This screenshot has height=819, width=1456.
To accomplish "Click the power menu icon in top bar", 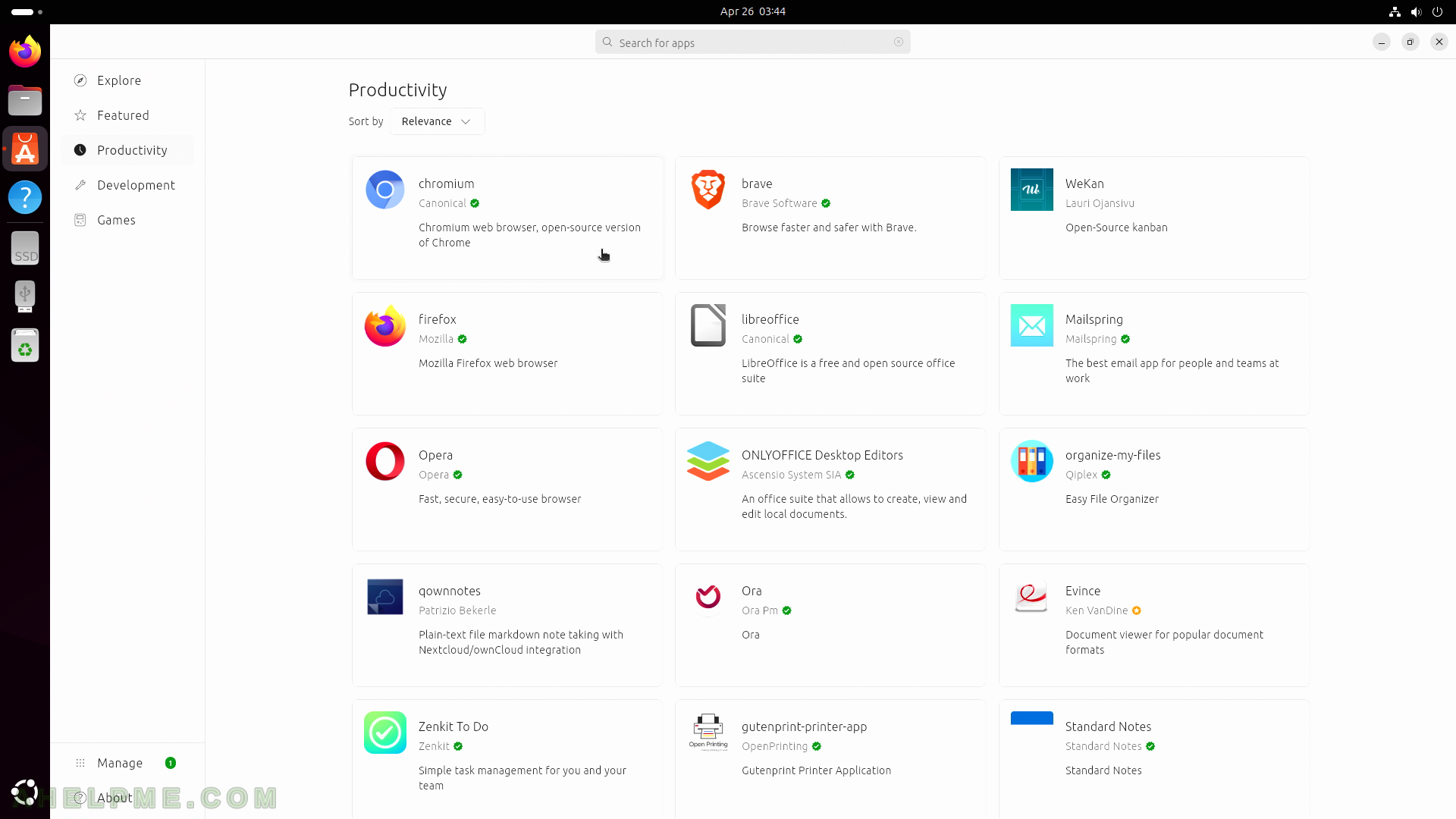I will (1437, 11).
